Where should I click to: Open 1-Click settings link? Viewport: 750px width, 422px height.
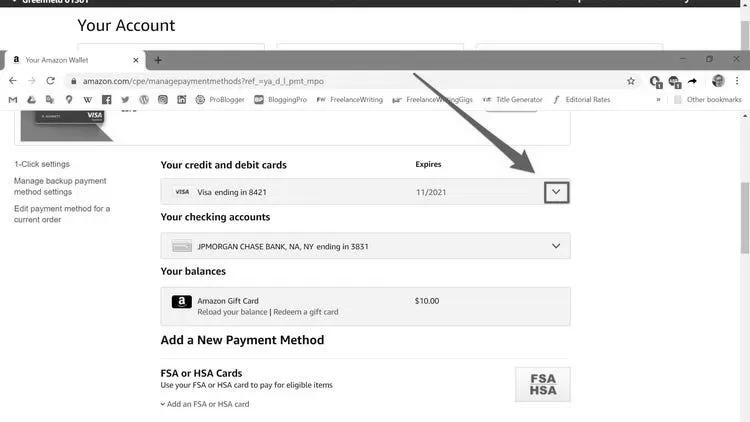pyautogui.click(x=42, y=164)
